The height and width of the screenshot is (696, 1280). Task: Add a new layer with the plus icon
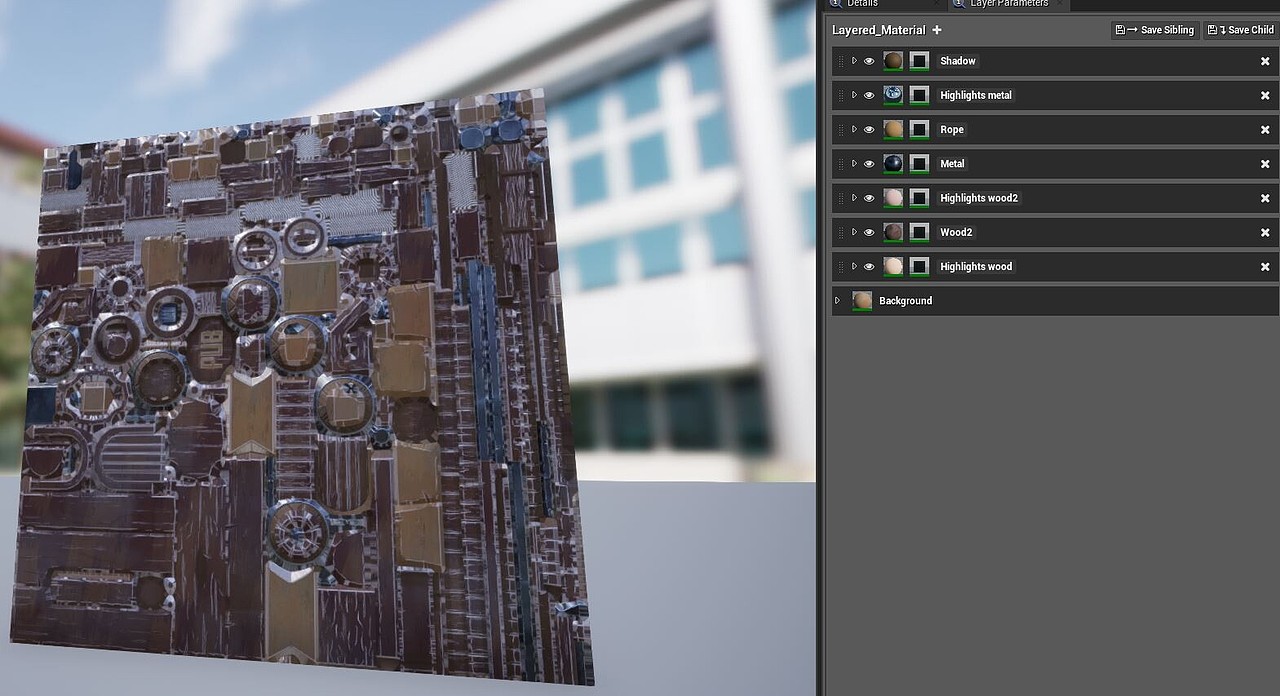(x=937, y=30)
